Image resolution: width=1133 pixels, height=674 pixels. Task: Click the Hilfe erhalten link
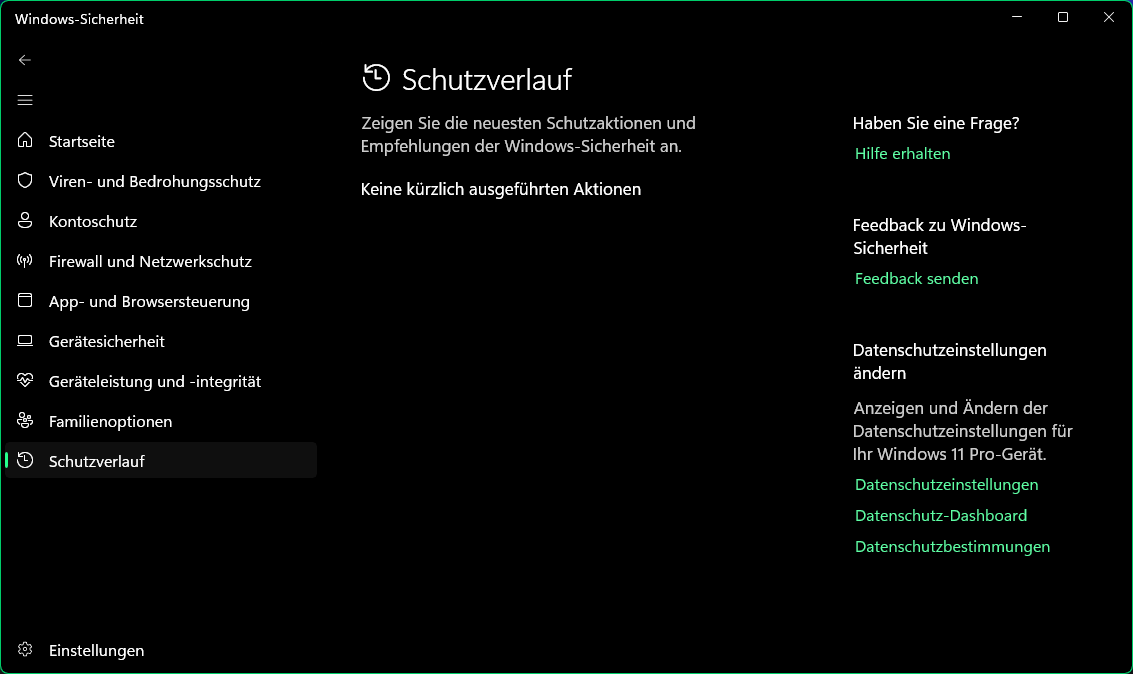point(902,153)
